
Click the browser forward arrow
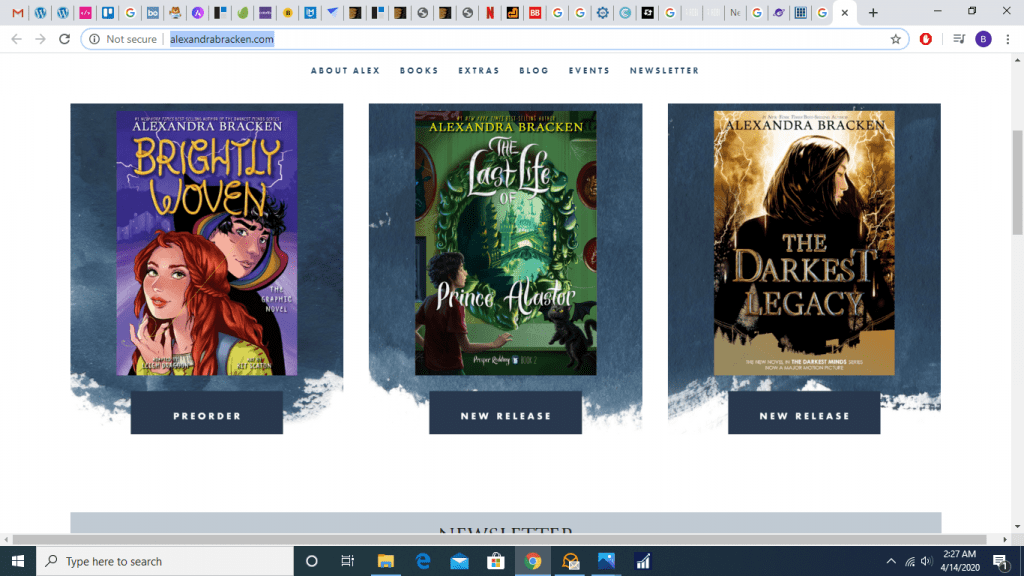pyautogui.click(x=40, y=39)
